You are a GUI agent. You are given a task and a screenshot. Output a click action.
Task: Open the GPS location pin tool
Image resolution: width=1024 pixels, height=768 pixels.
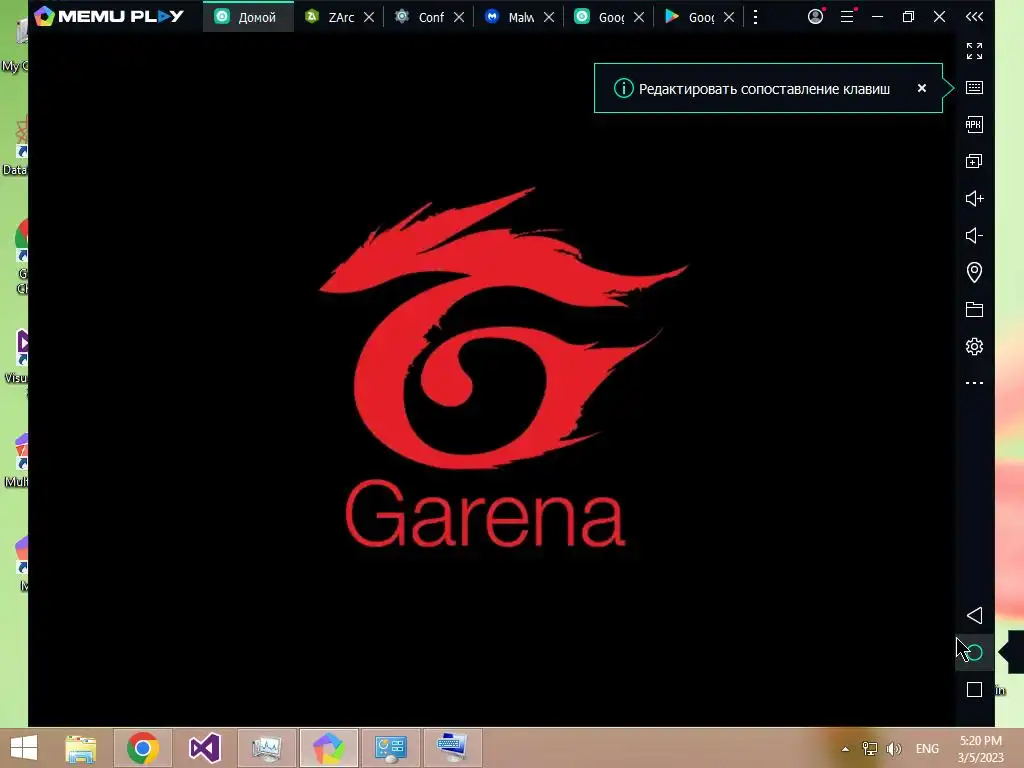coord(974,272)
